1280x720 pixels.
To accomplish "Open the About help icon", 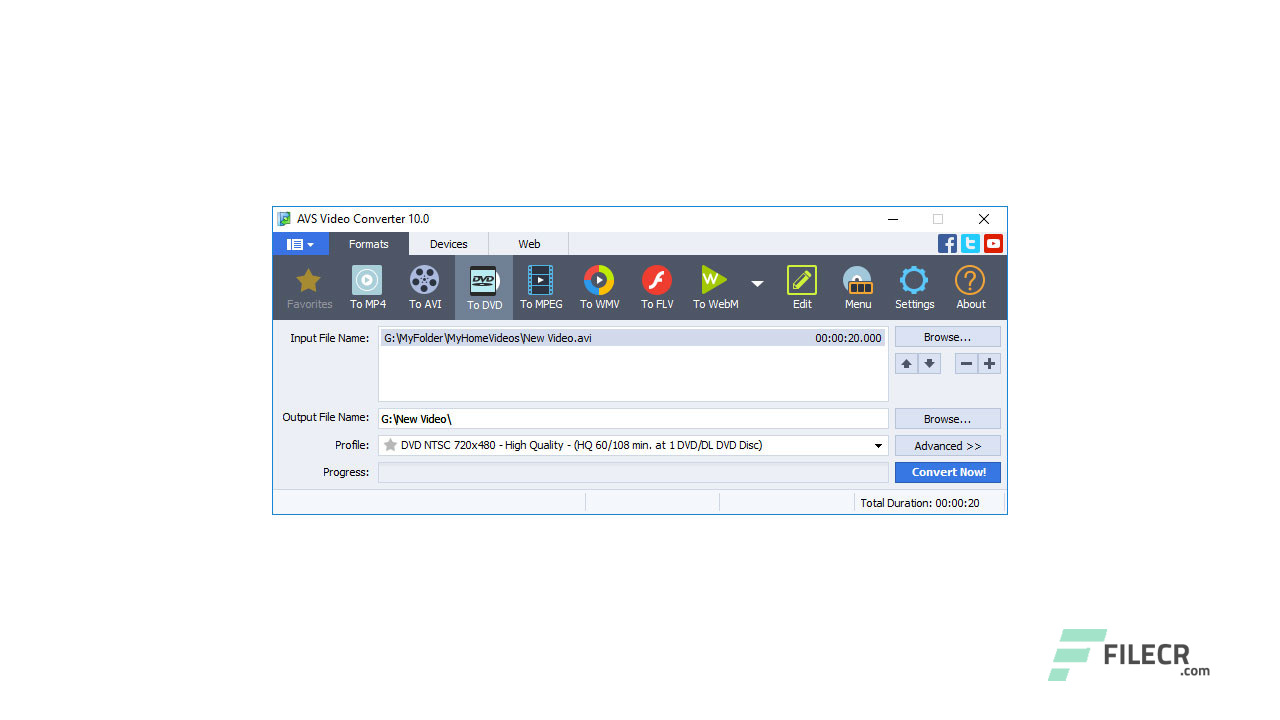I will point(970,288).
